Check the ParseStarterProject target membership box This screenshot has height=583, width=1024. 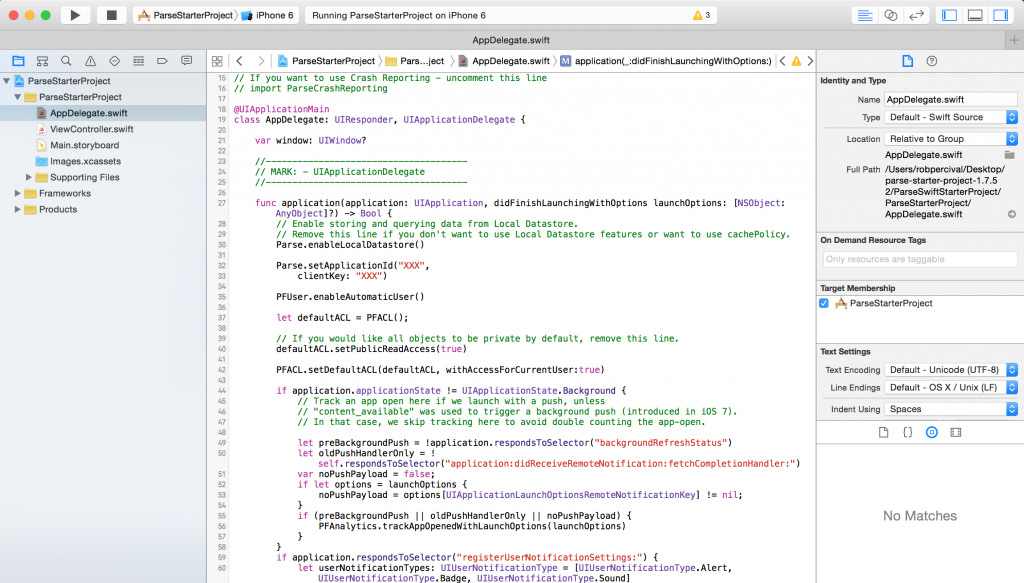(823, 304)
